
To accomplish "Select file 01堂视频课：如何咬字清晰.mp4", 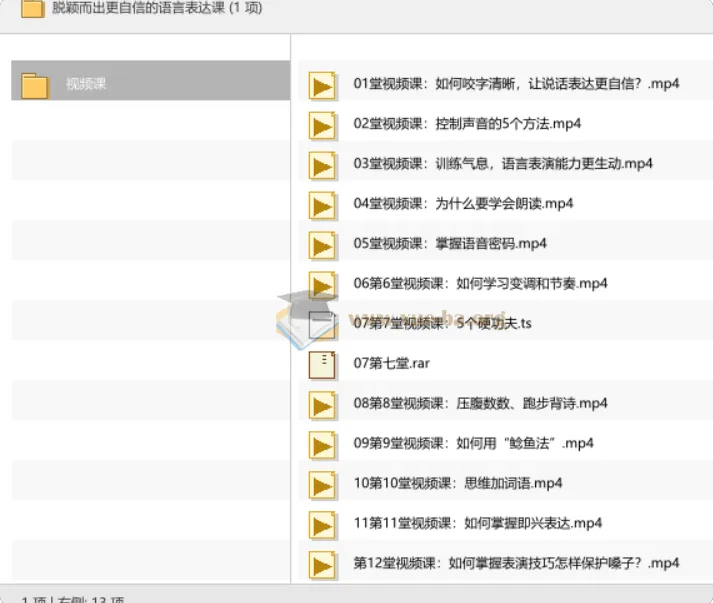I will pos(516,84).
